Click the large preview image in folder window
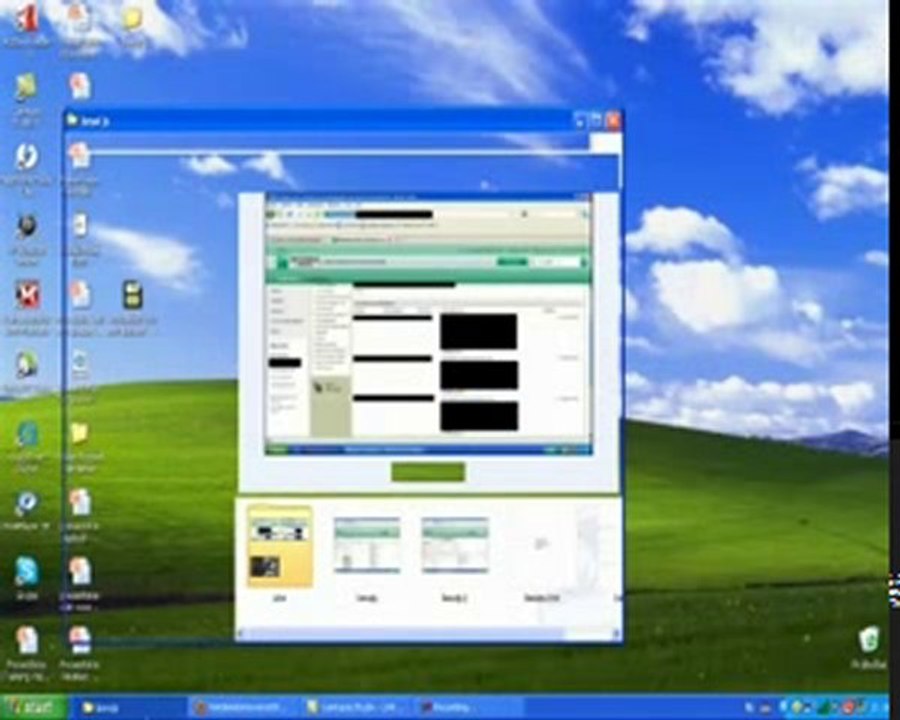This screenshot has width=900, height=720. pos(428,325)
